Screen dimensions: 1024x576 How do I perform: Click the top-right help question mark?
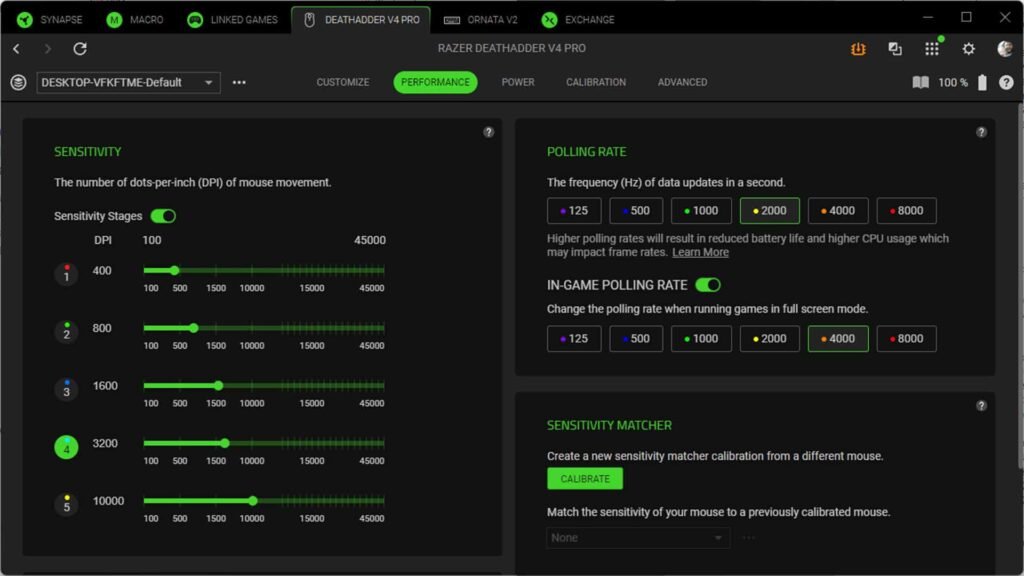pyautogui.click(x=1006, y=82)
